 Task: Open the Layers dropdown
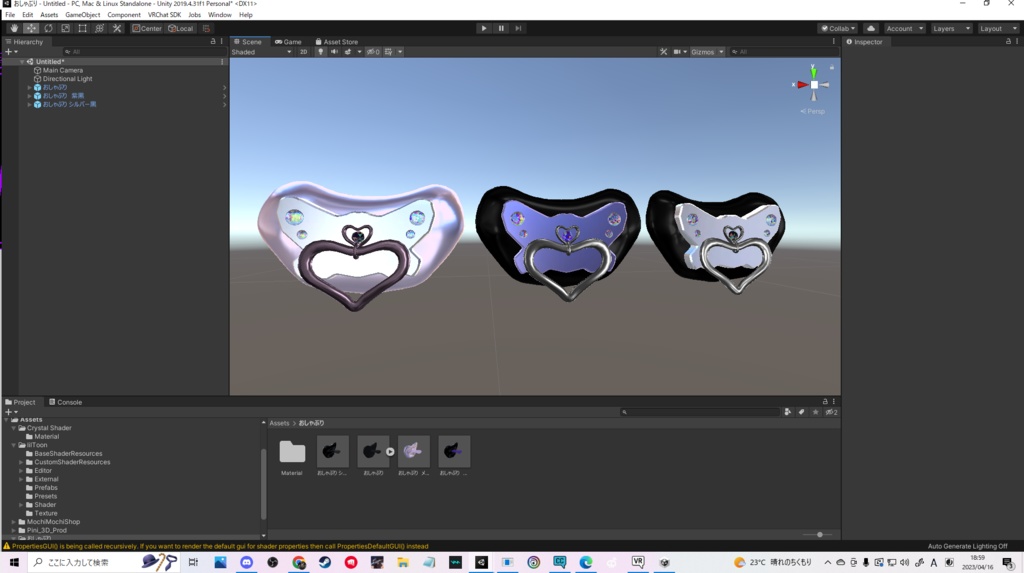click(x=951, y=28)
